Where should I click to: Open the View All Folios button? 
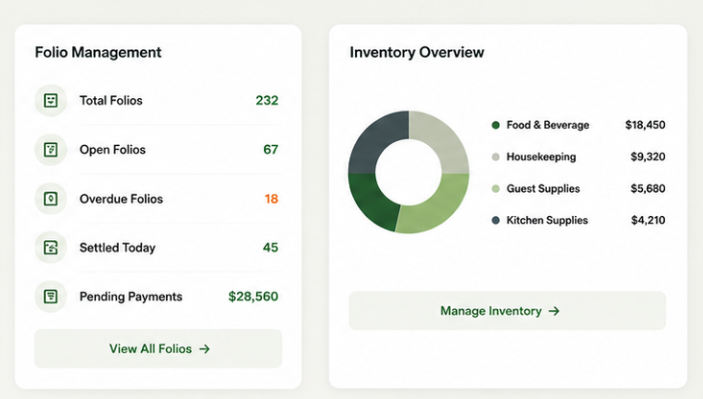[x=158, y=349]
